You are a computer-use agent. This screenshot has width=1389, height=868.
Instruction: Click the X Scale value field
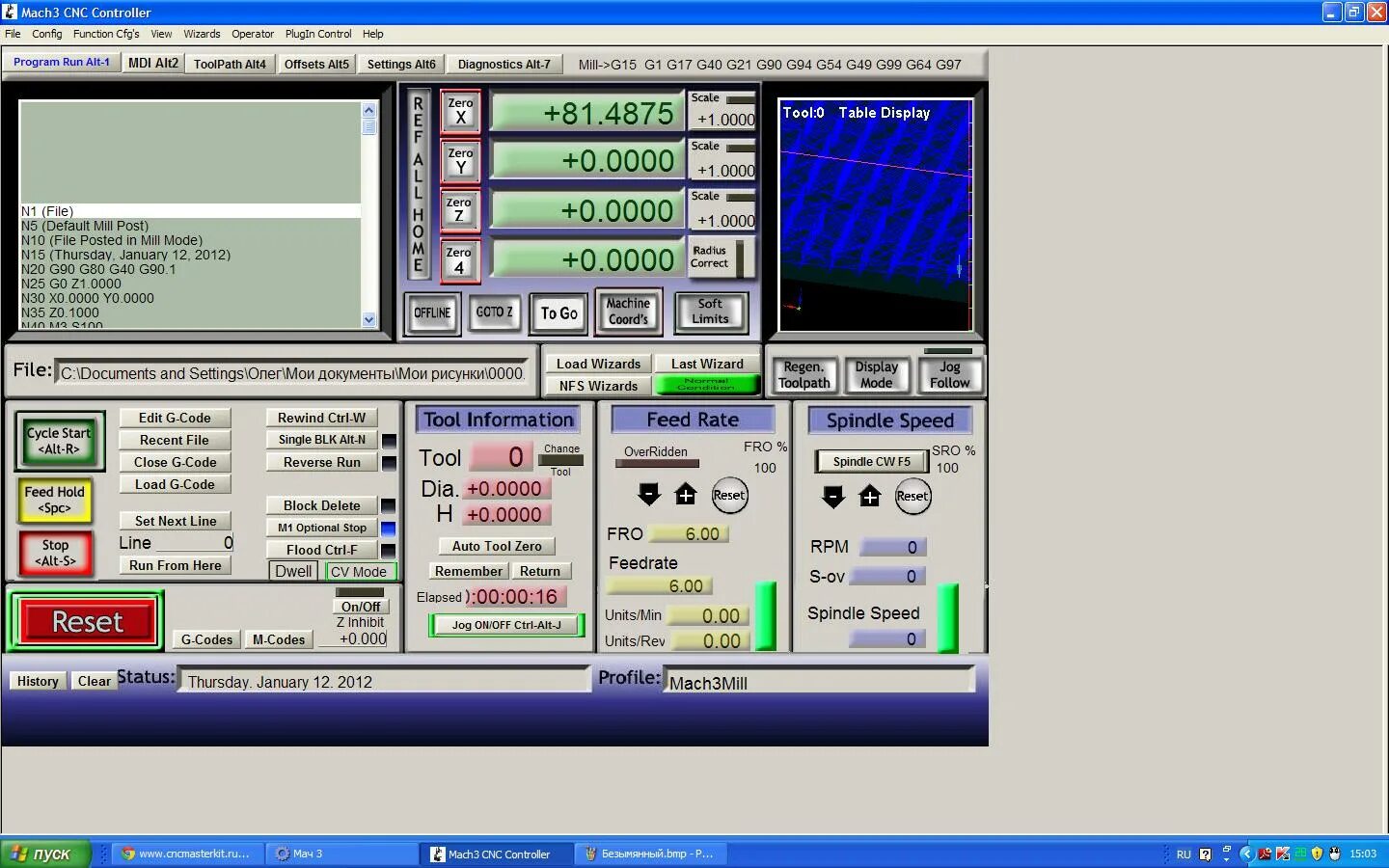click(722, 120)
